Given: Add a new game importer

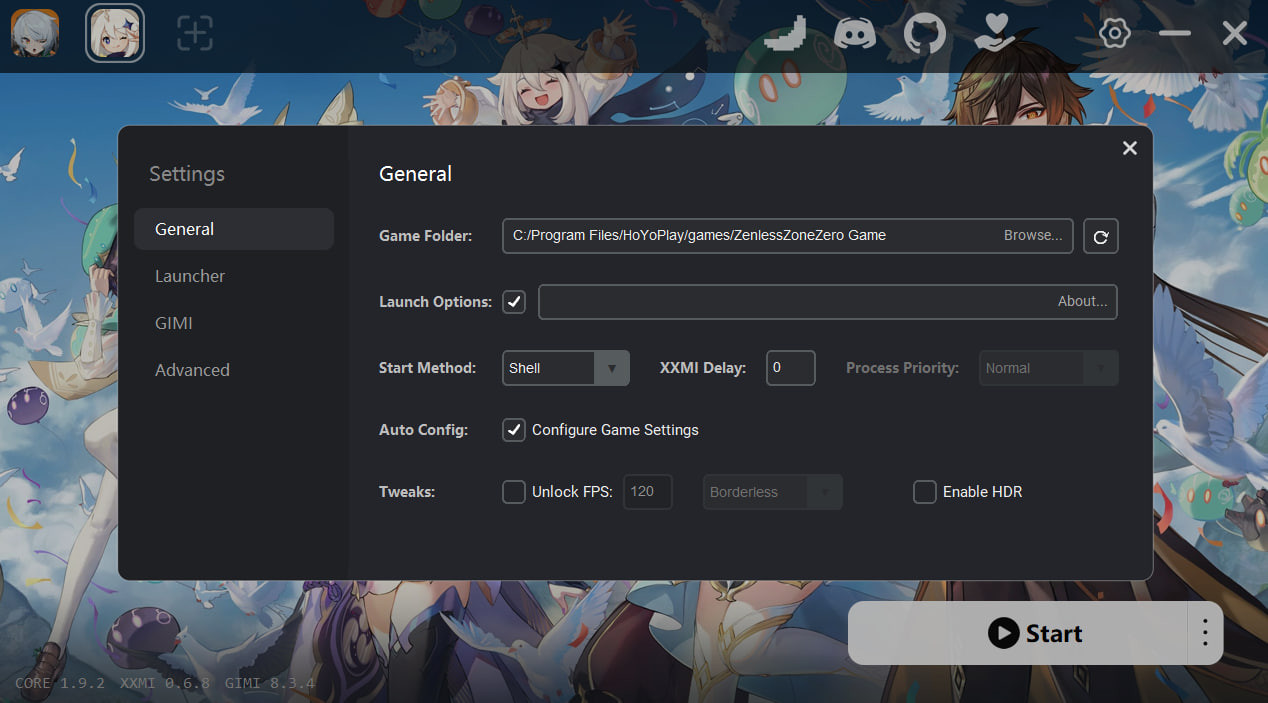Looking at the screenshot, I should pyautogui.click(x=195, y=33).
